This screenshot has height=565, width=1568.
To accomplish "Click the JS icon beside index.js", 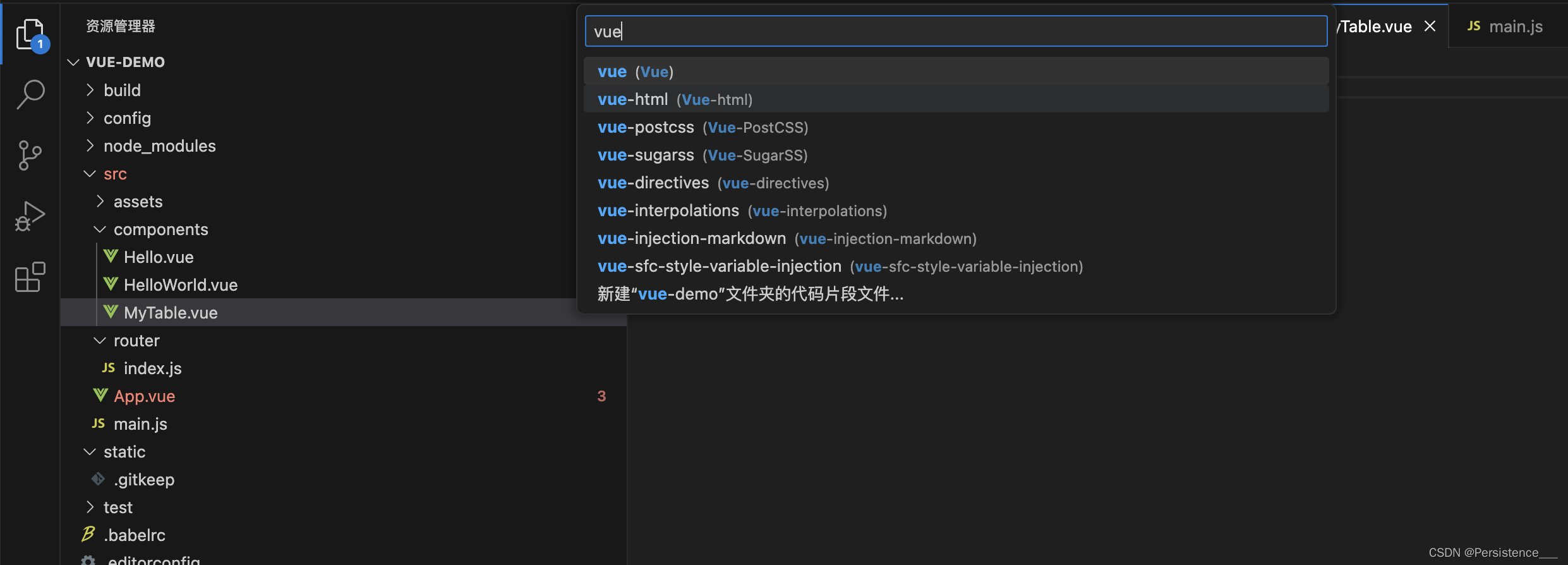I will 109,368.
